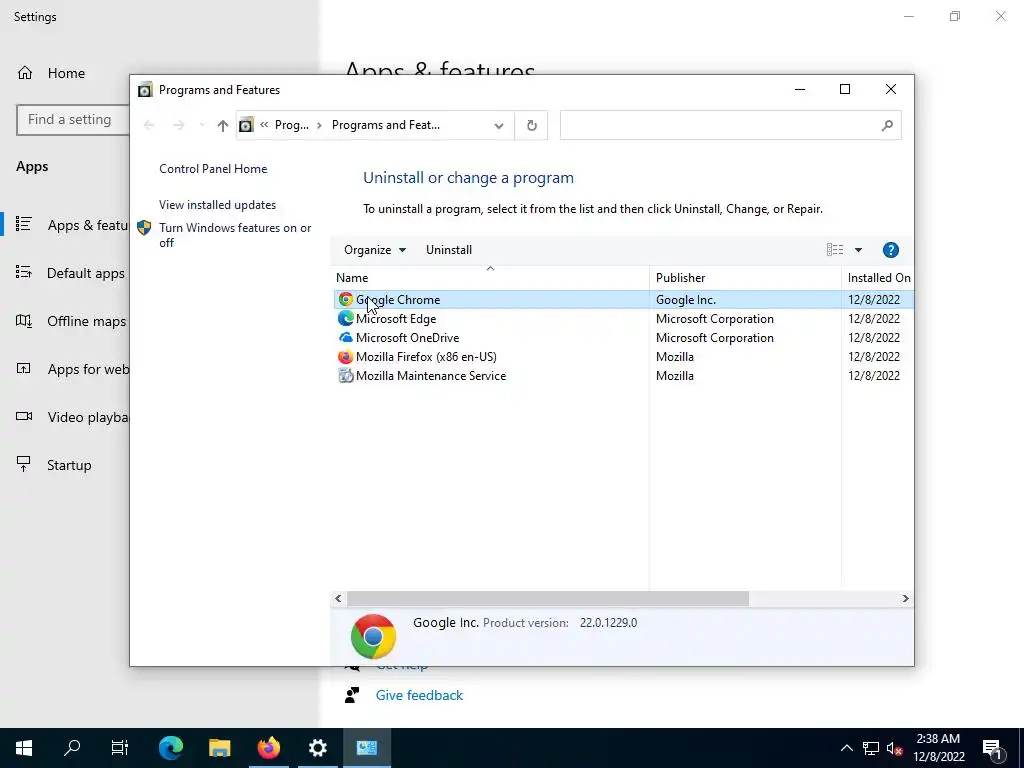Click Google Inc. publisher cell in Chrome row
This screenshot has width=1024, height=768.
(x=686, y=300)
